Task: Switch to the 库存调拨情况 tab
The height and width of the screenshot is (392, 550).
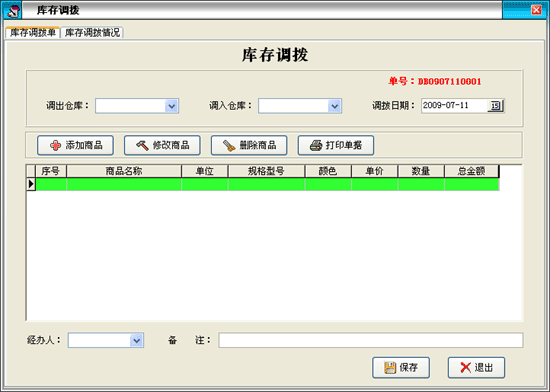Action: [92, 33]
